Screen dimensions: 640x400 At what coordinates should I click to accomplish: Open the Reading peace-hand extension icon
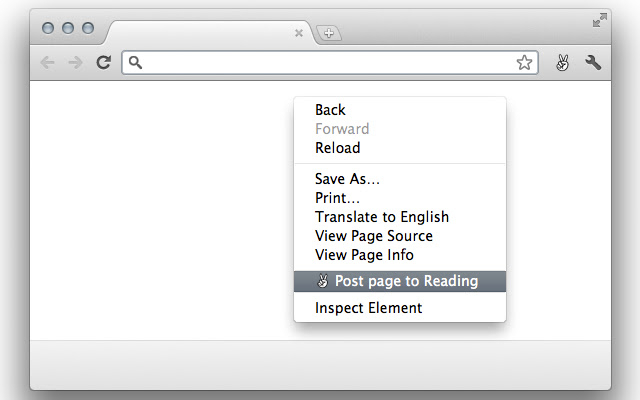[562, 63]
